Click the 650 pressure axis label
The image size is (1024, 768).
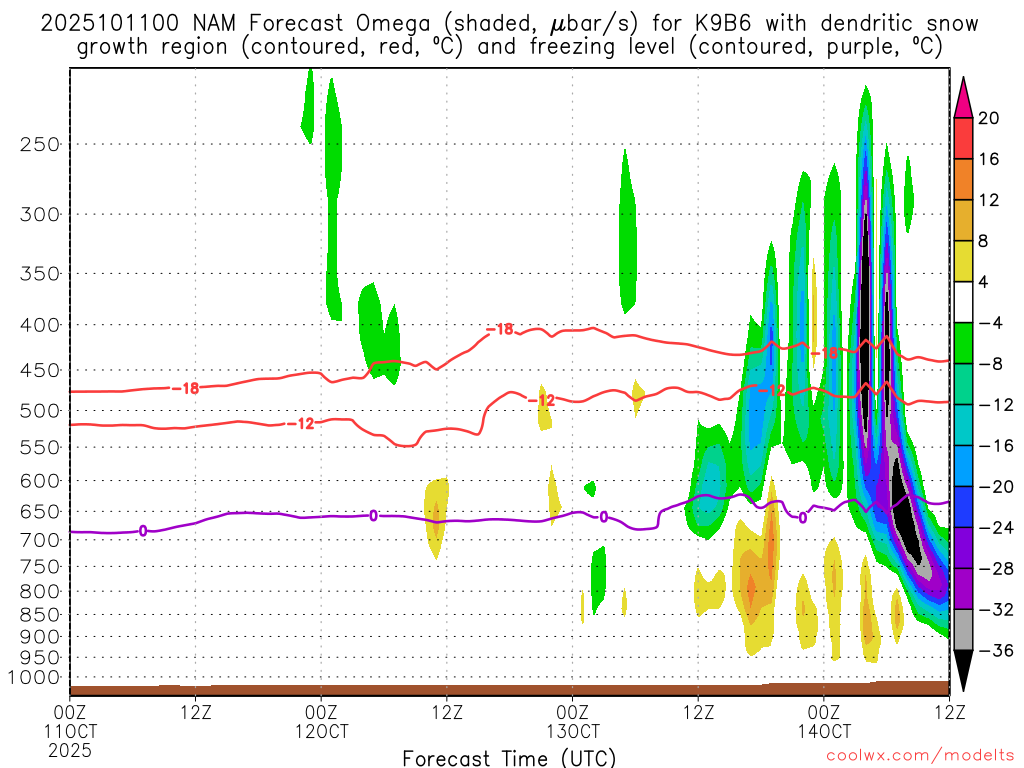(x=40, y=511)
